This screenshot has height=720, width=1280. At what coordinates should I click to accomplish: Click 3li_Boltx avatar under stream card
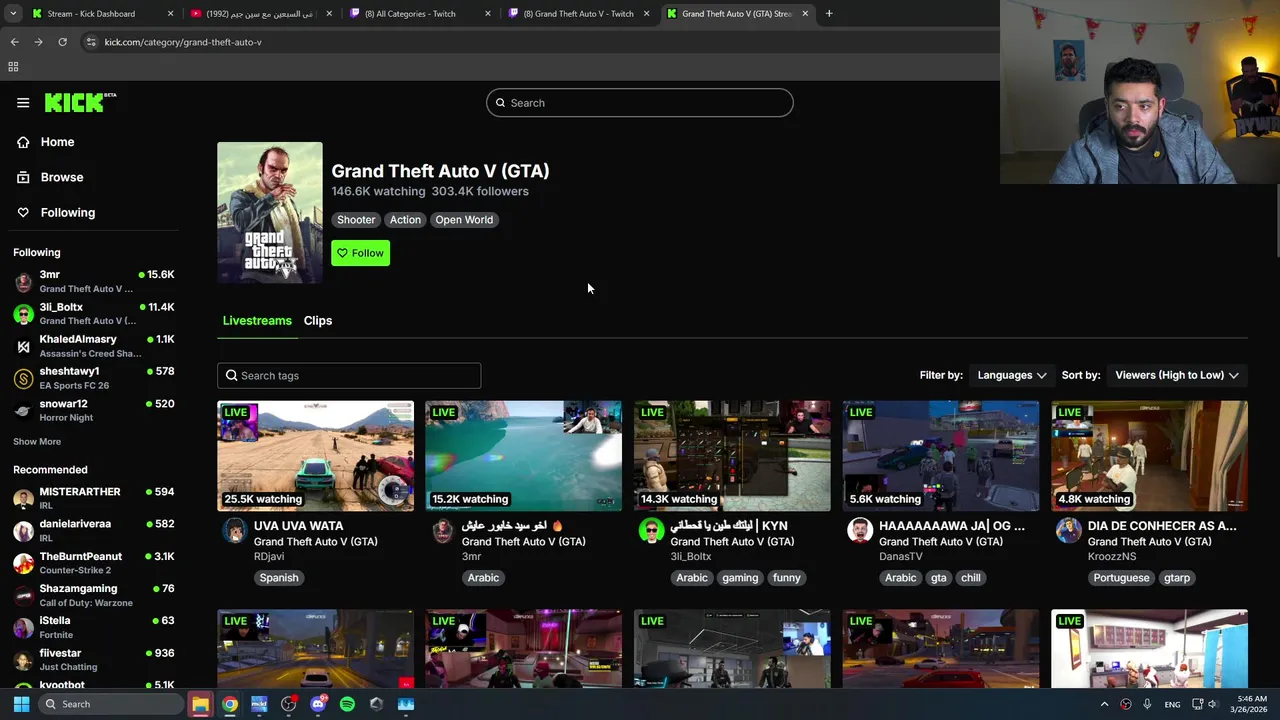tap(651, 531)
